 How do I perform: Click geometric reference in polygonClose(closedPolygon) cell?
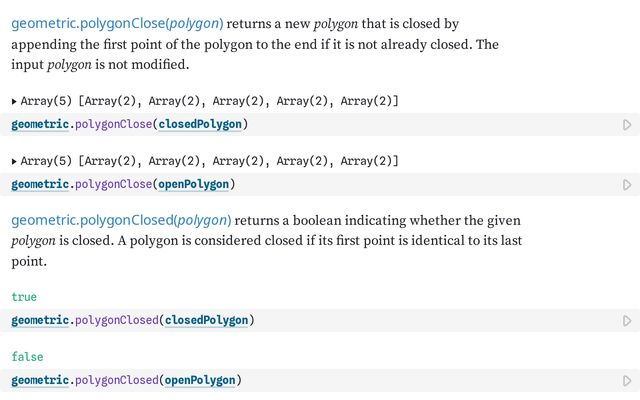40,124
